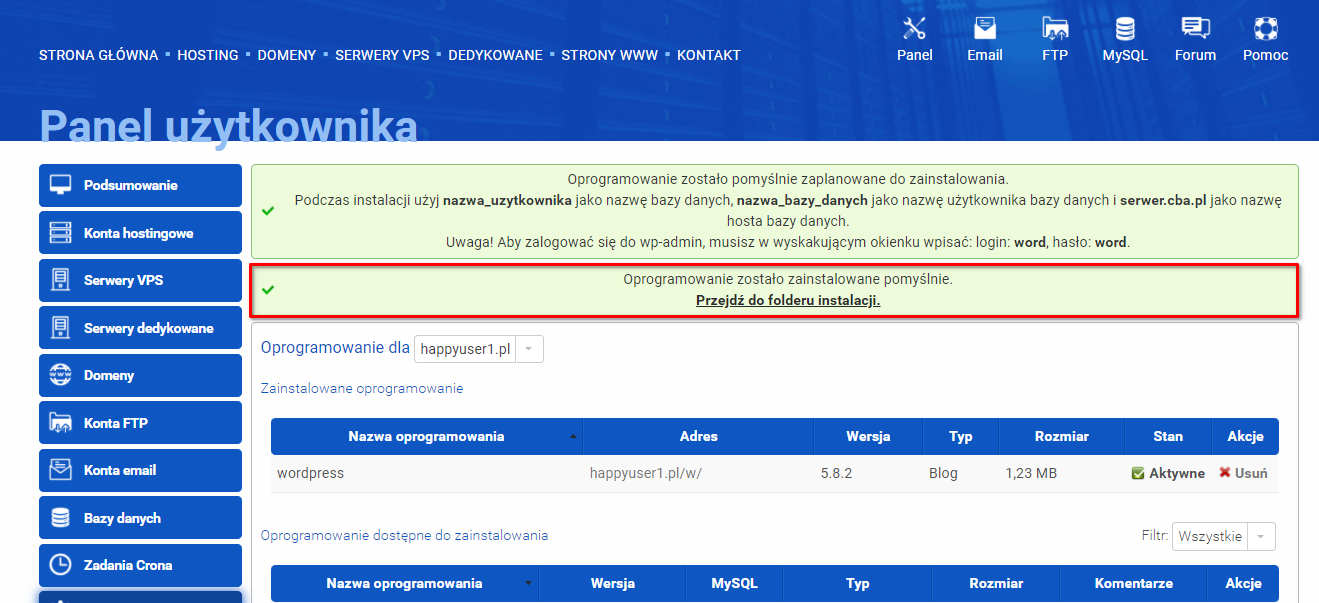Open the Email envelope icon

coord(985,28)
